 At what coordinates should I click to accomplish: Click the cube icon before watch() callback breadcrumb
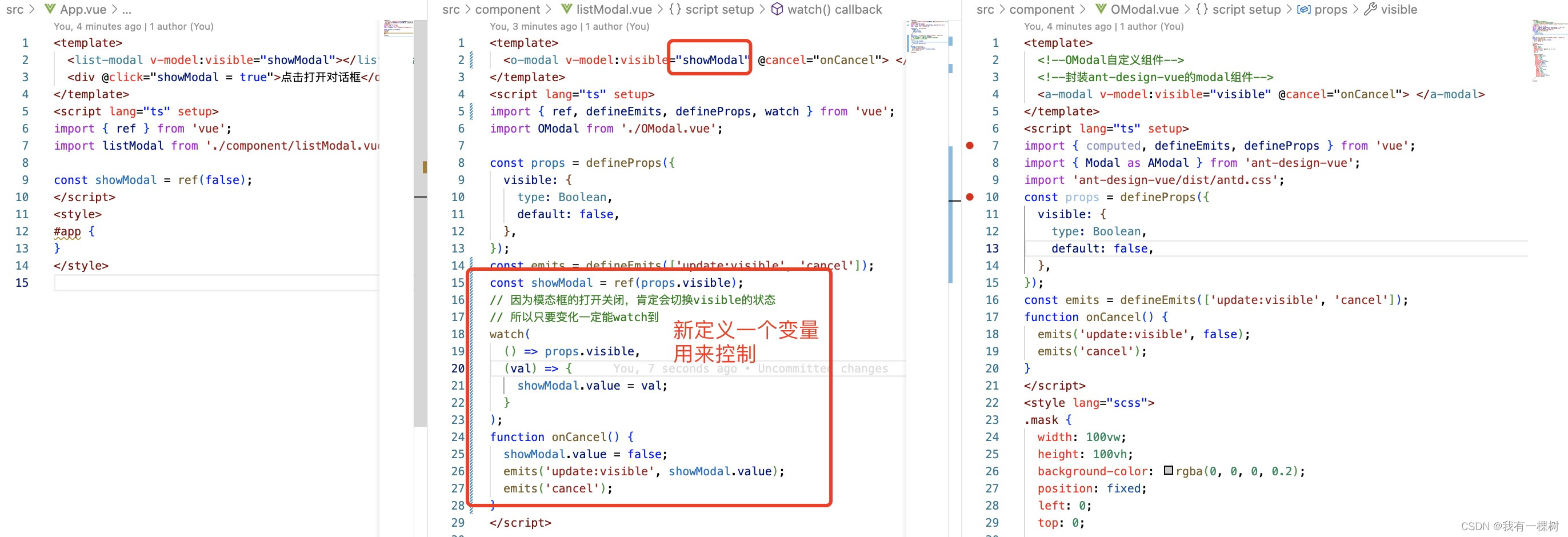point(777,9)
